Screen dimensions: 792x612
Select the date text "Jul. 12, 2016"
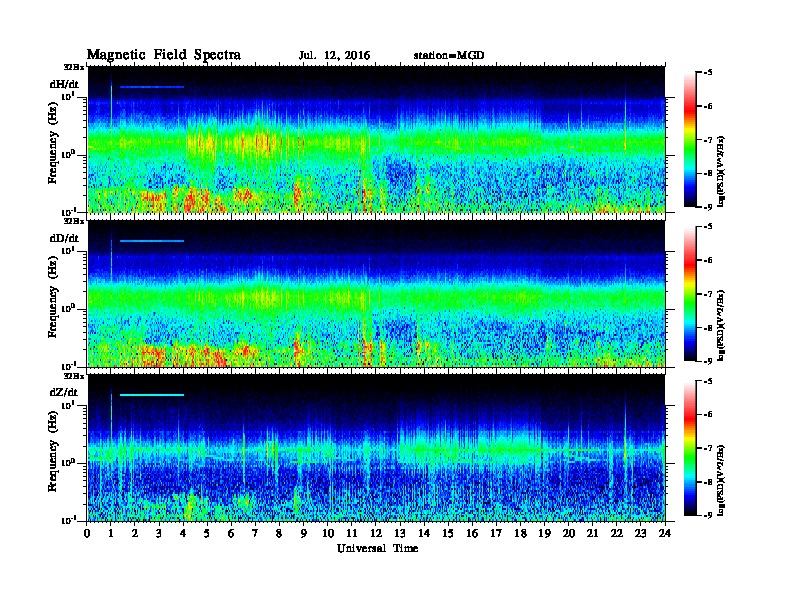pos(334,56)
